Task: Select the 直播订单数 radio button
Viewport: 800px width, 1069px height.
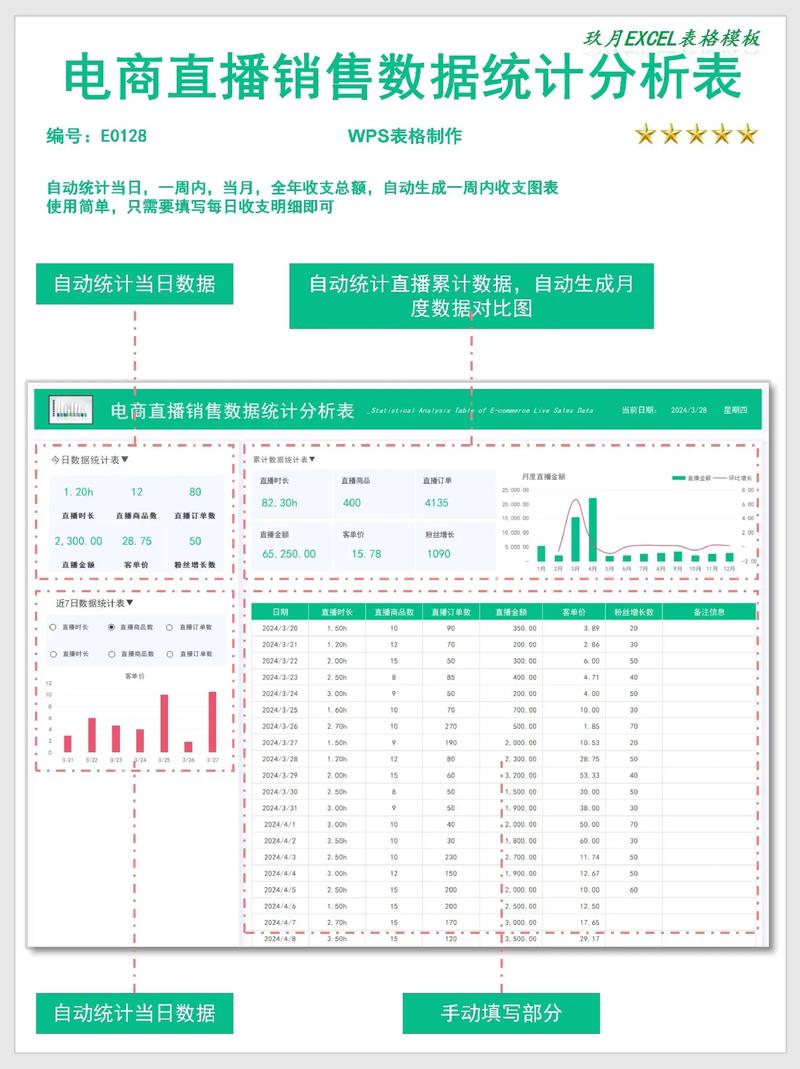Action: [169, 627]
